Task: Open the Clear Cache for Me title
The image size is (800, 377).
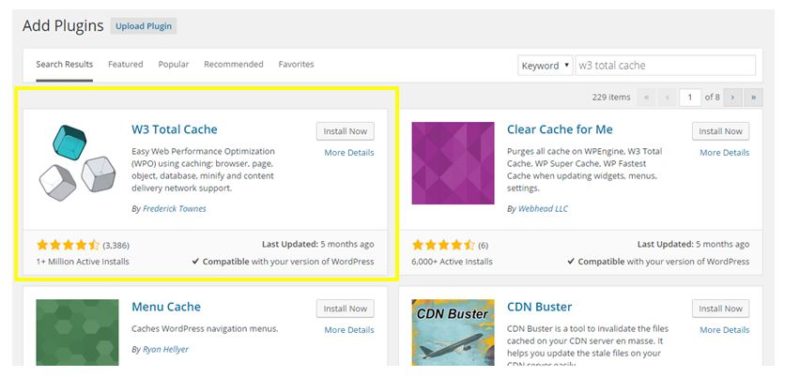Action: 560,130
